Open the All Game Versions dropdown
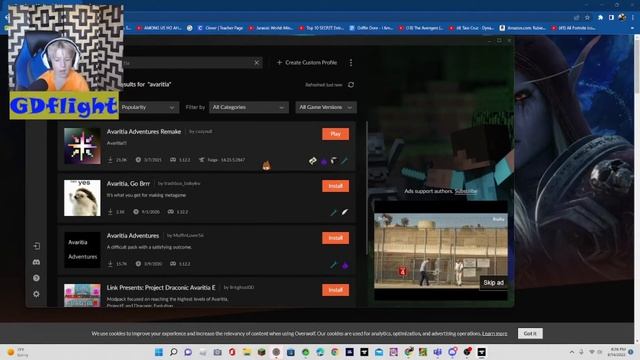This screenshot has width=640, height=360. (x=326, y=107)
